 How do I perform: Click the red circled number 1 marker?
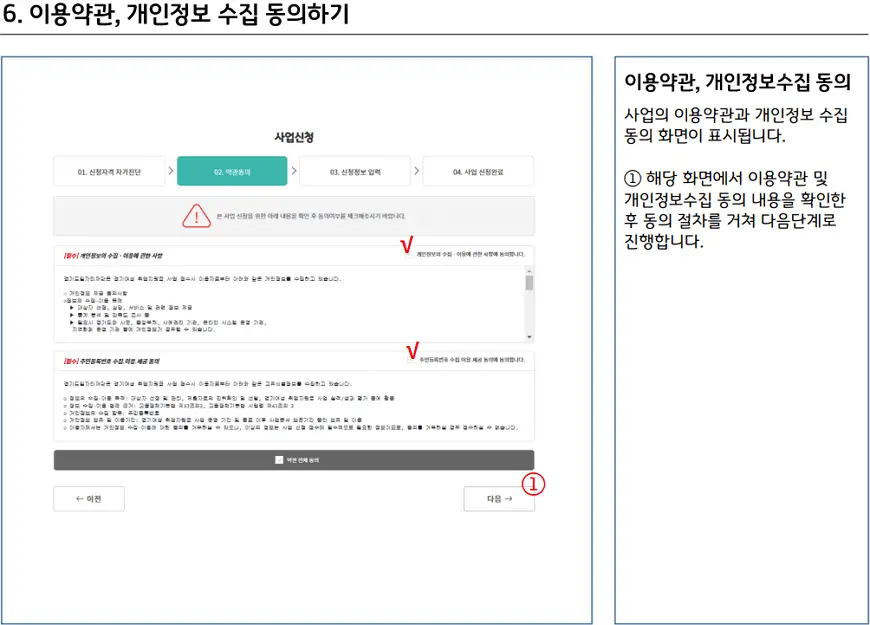coord(533,484)
